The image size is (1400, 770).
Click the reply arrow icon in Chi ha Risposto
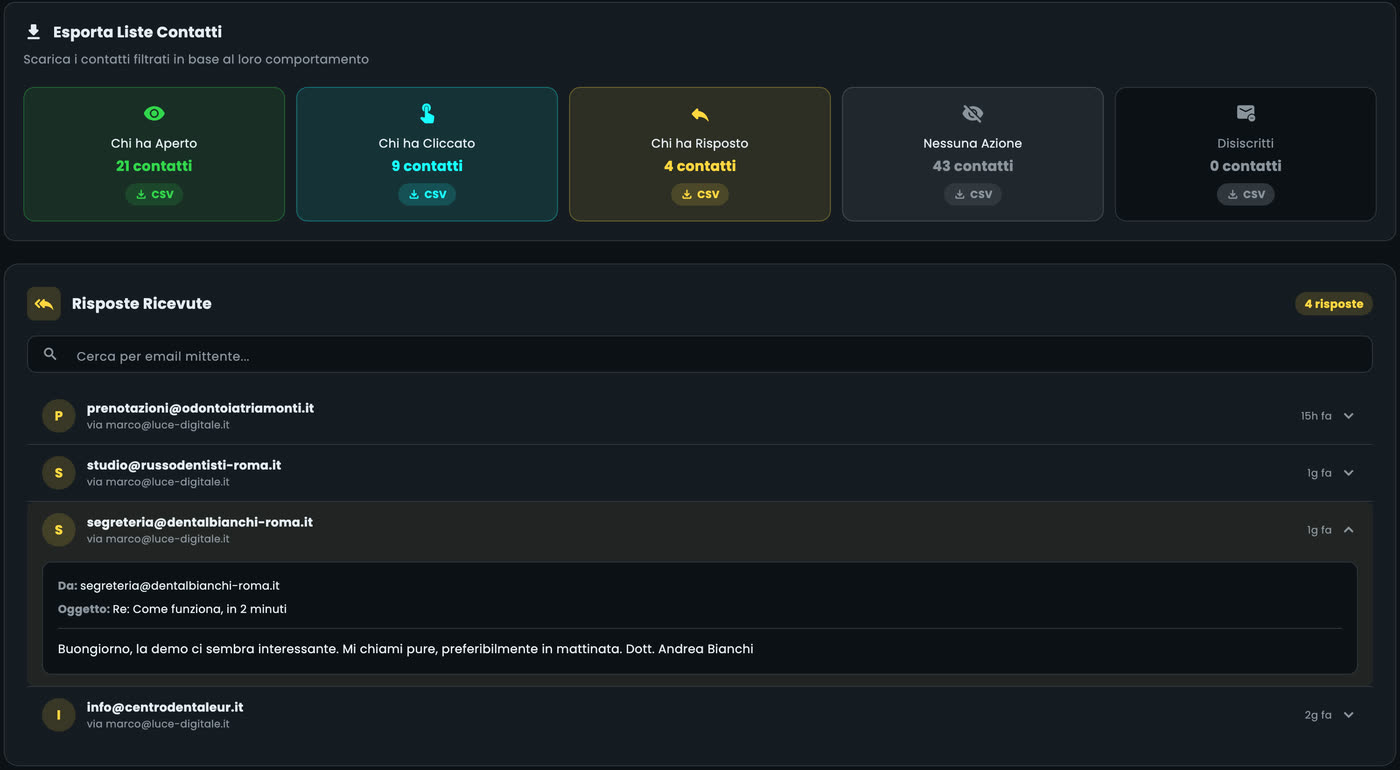700,115
